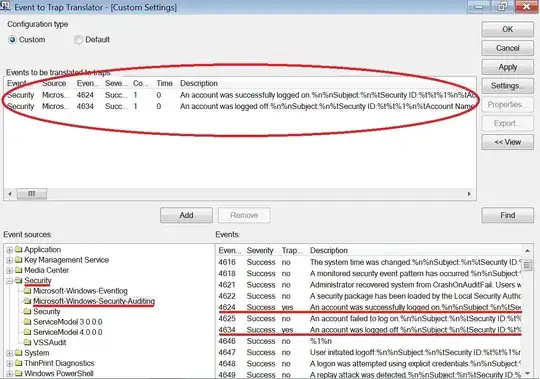This screenshot has width=540, height=379.
Task: Click the VSSAudit folder icon
Action: pos(28,343)
